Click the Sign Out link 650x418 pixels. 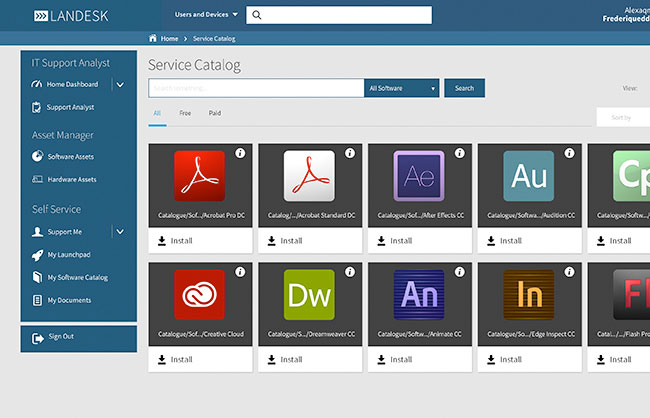(x=61, y=336)
